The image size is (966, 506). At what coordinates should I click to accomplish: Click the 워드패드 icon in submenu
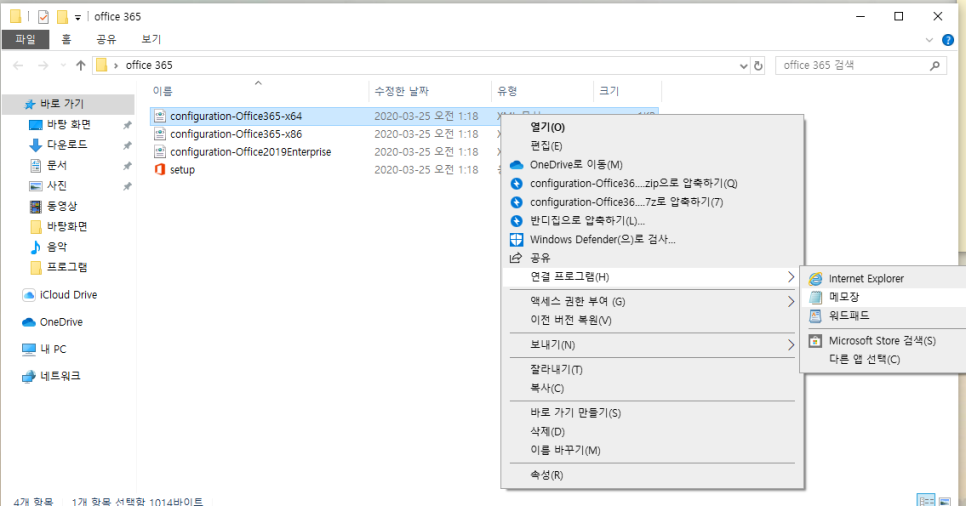815,316
